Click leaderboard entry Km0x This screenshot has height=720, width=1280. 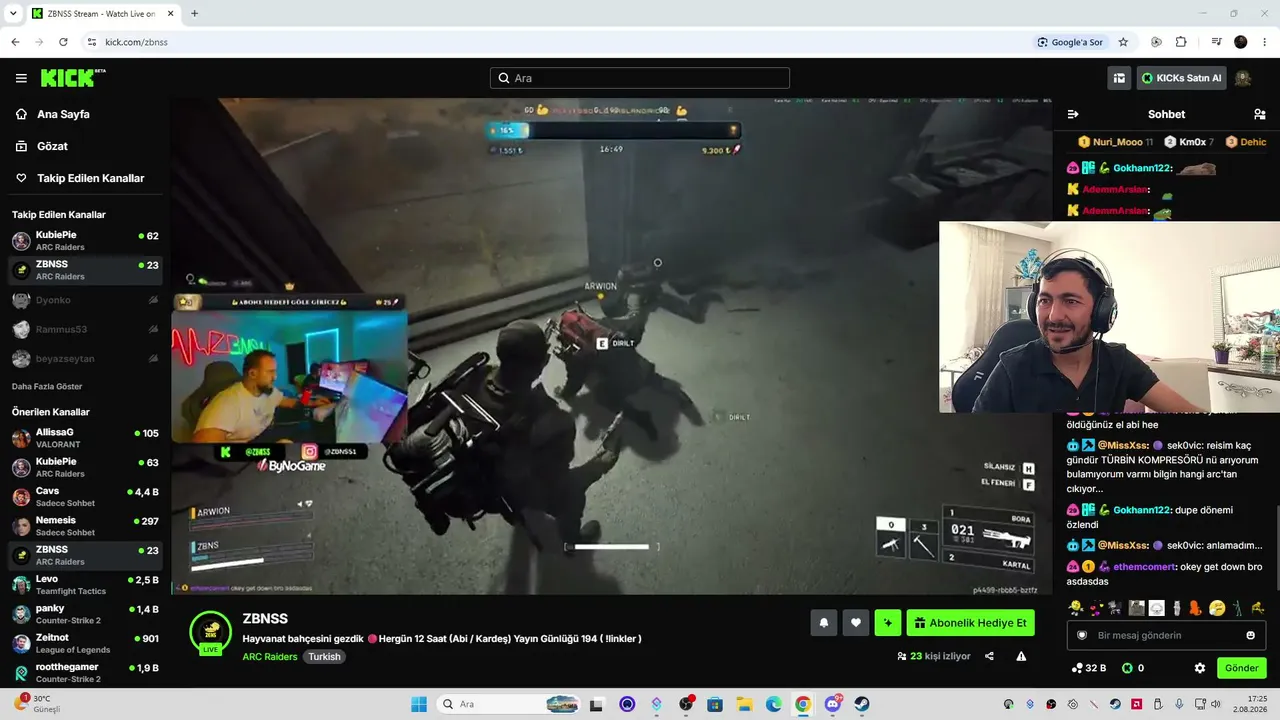pos(1188,142)
